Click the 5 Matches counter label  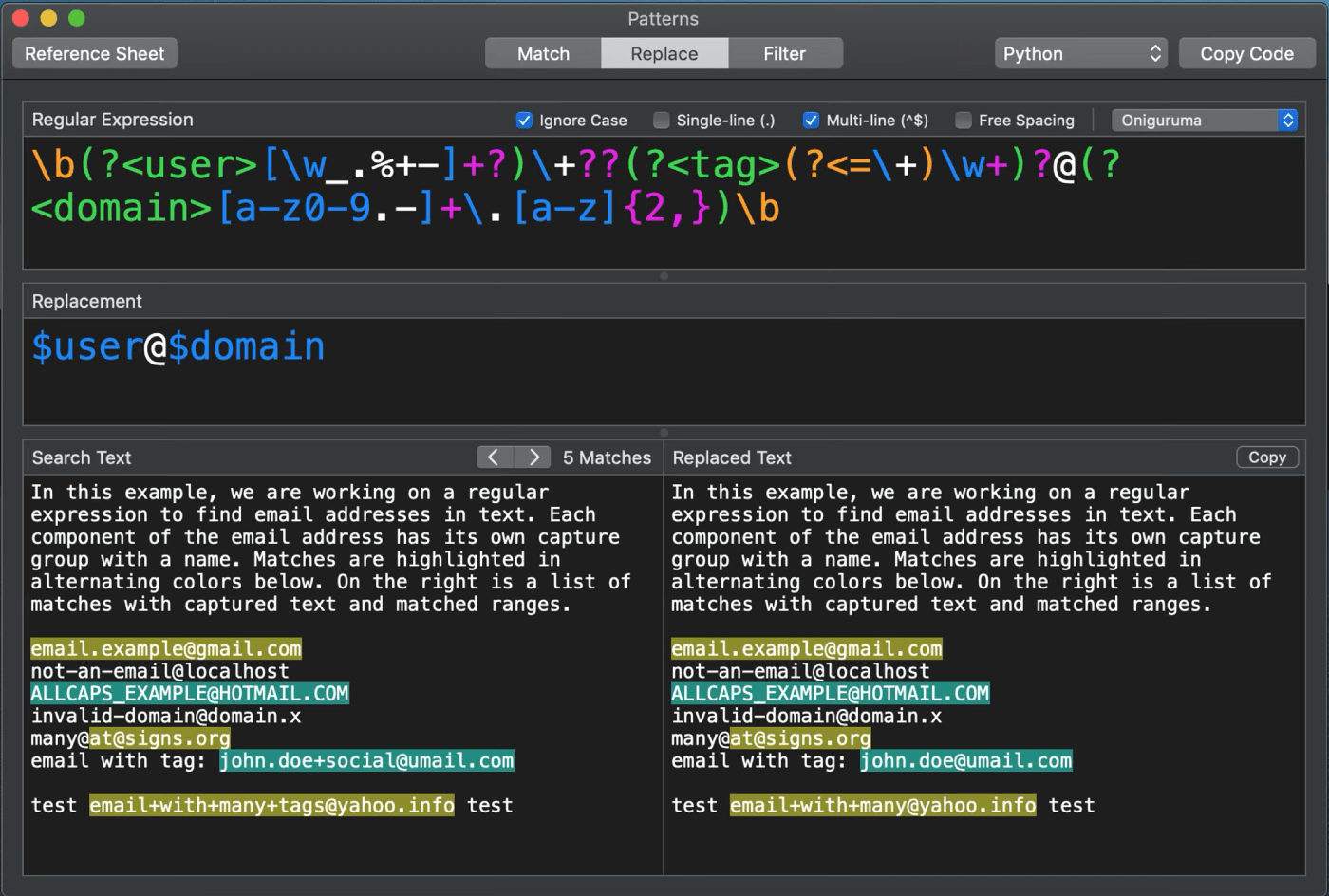tap(607, 457)
